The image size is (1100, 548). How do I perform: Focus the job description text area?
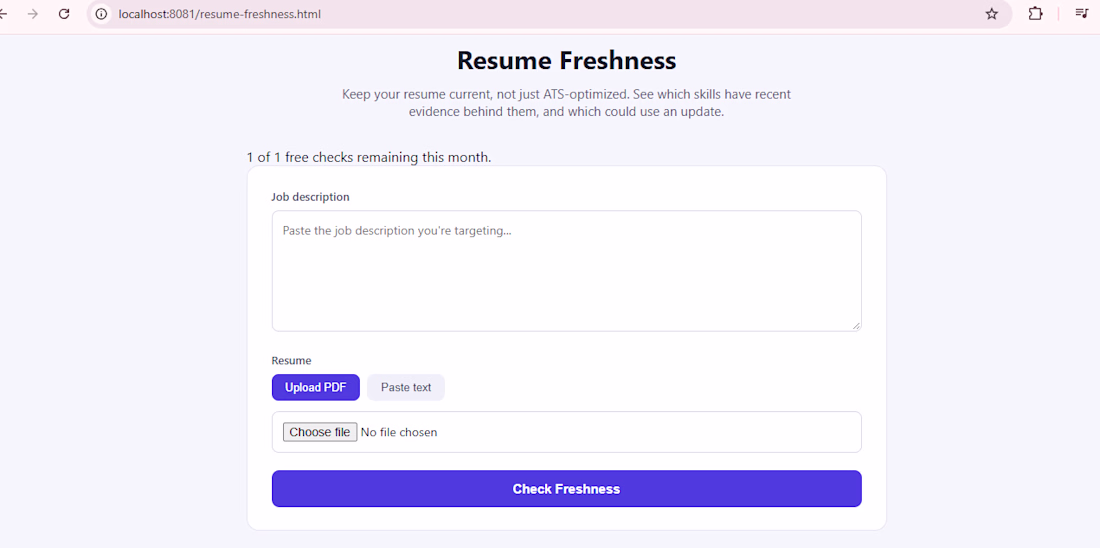click(566, 271)
